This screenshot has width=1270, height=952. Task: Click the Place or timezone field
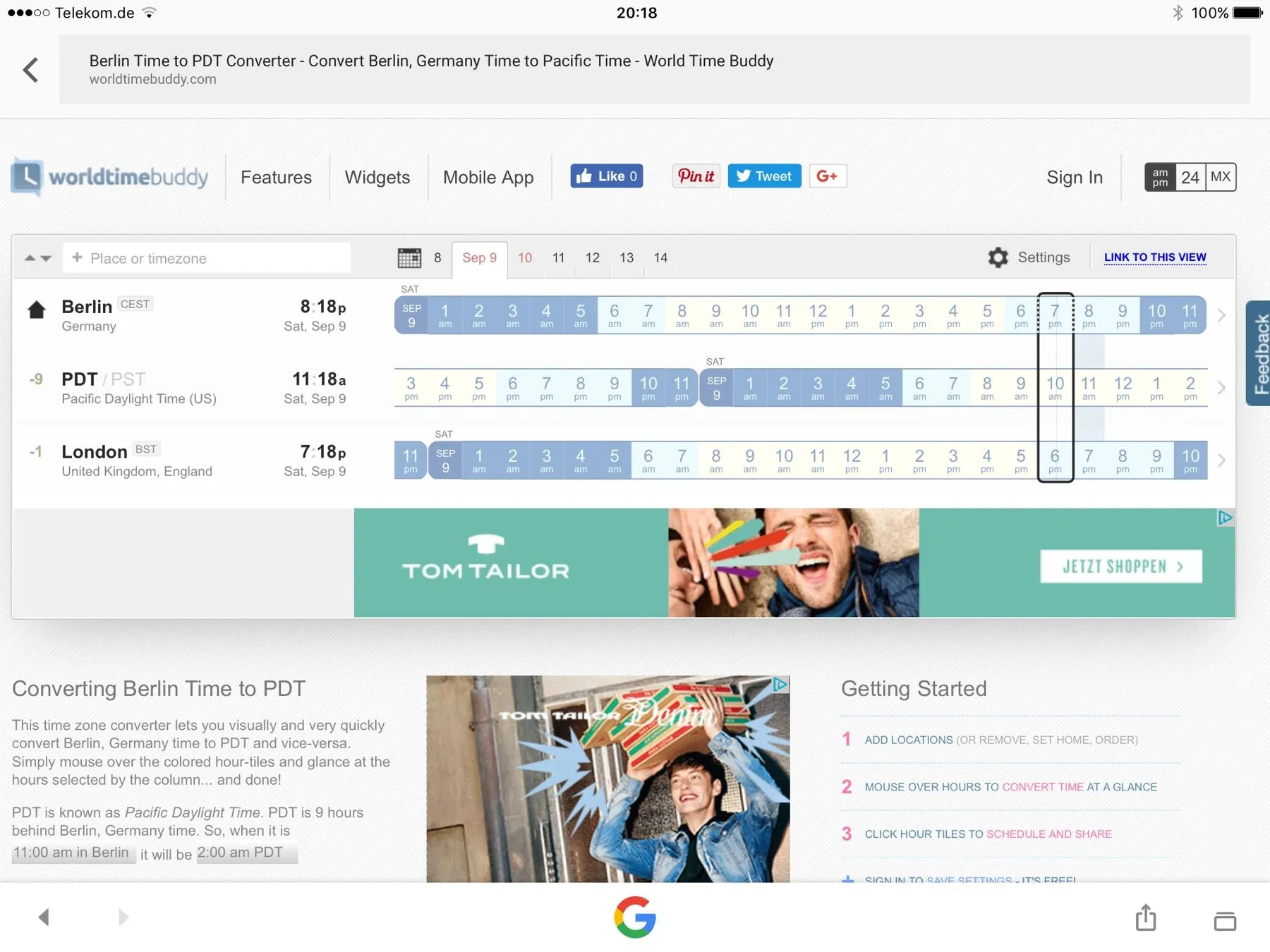(x=207, y=258)
